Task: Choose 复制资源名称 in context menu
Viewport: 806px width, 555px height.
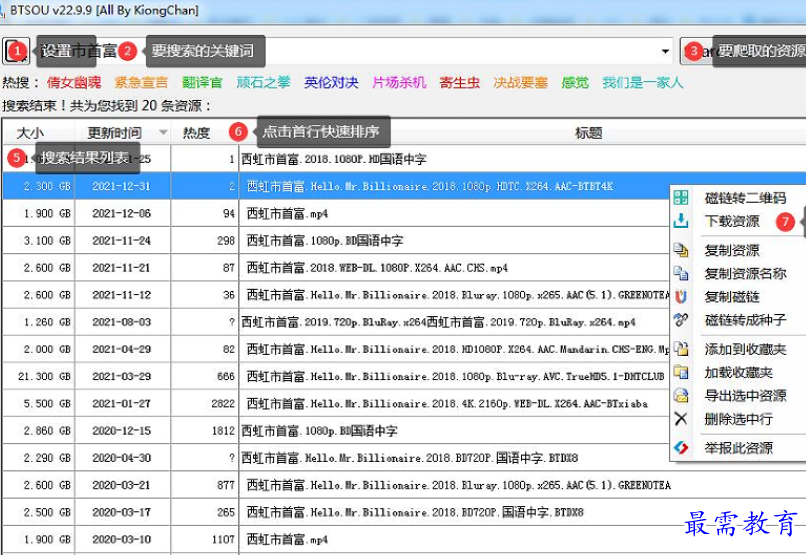Action: [745, 273]
